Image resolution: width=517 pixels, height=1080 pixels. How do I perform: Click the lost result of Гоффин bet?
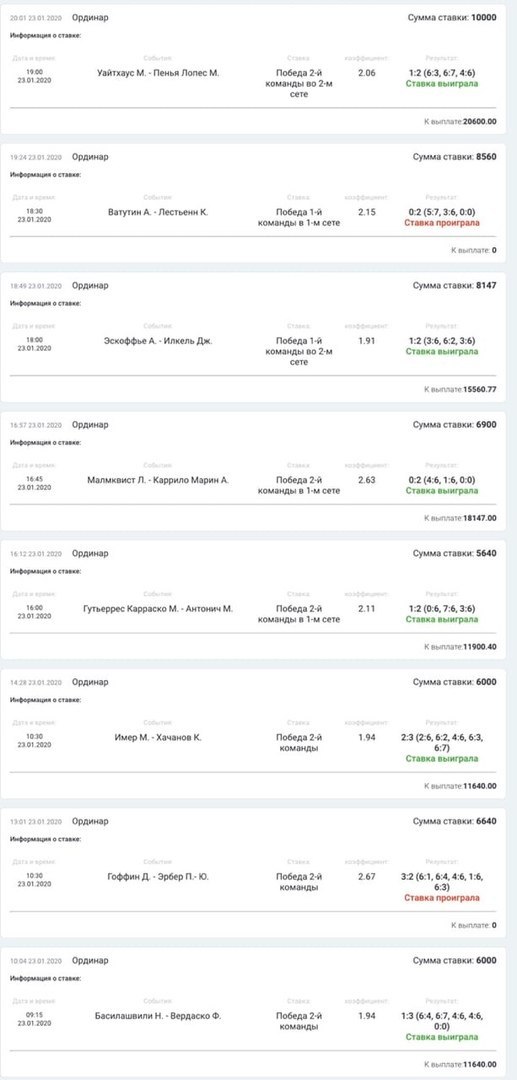tap(442, 897)
